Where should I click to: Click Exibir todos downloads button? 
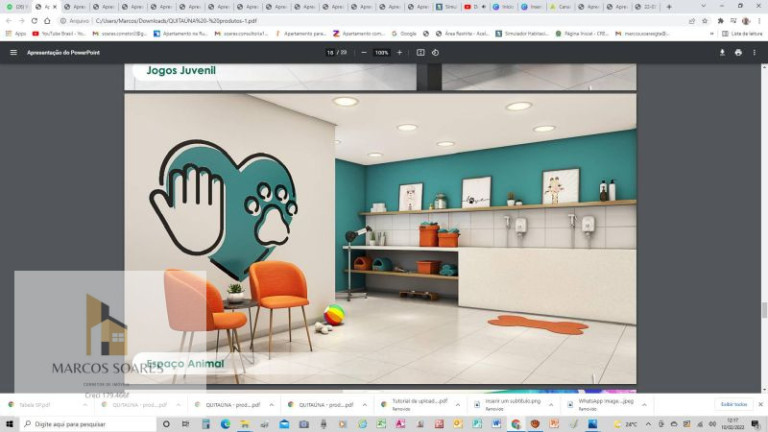734,405
